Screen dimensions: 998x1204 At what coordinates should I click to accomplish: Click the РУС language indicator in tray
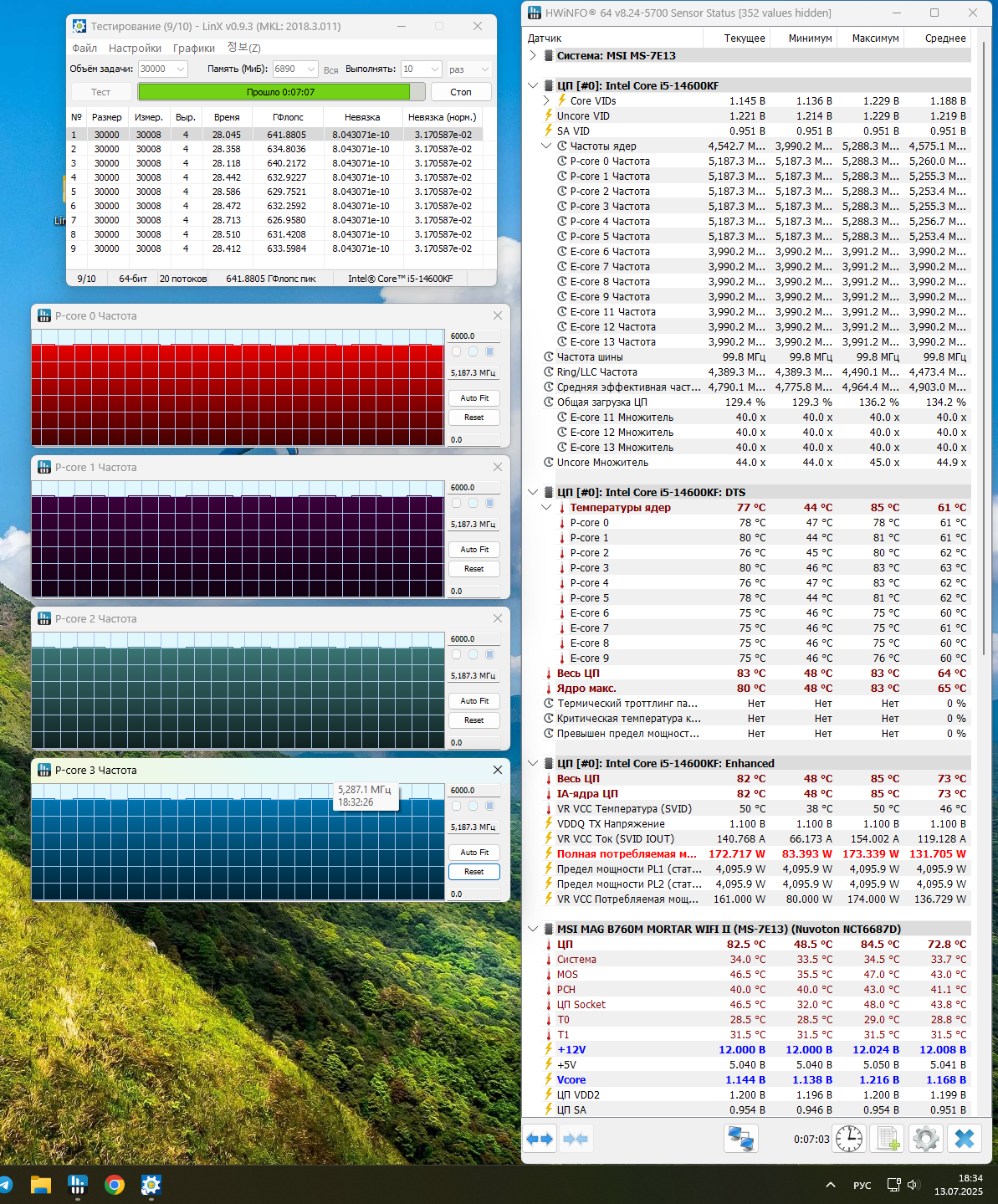click(862, 1185)
